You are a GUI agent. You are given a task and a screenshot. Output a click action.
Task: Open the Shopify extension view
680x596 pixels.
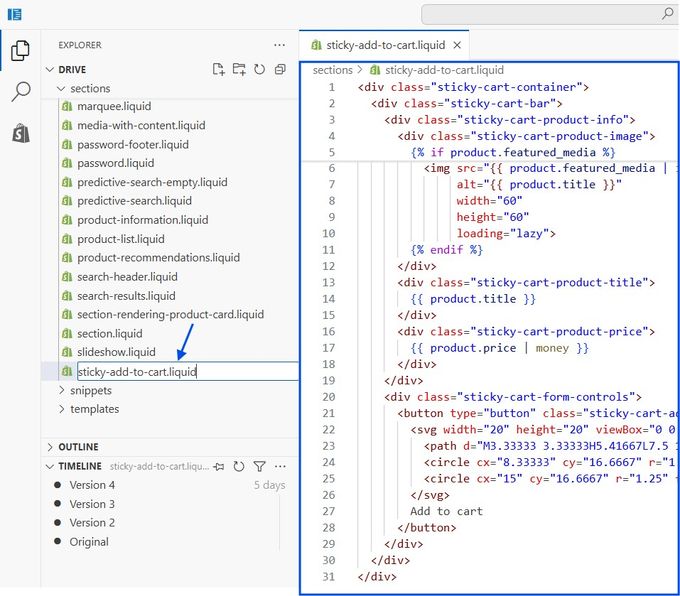(x=21, y=133)
